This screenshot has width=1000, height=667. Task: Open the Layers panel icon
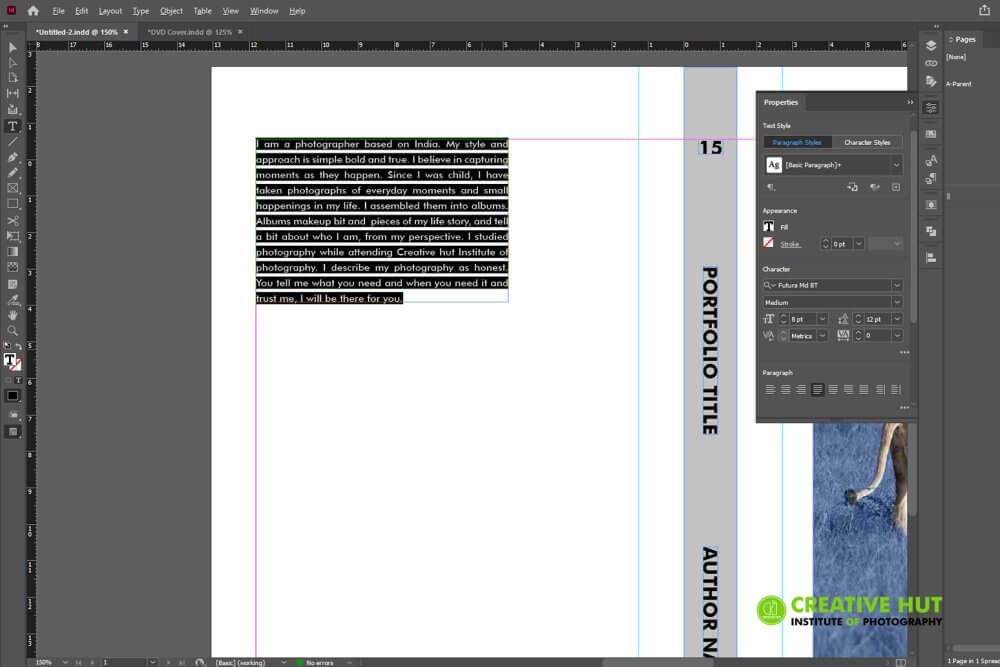(x=931, y=45)
